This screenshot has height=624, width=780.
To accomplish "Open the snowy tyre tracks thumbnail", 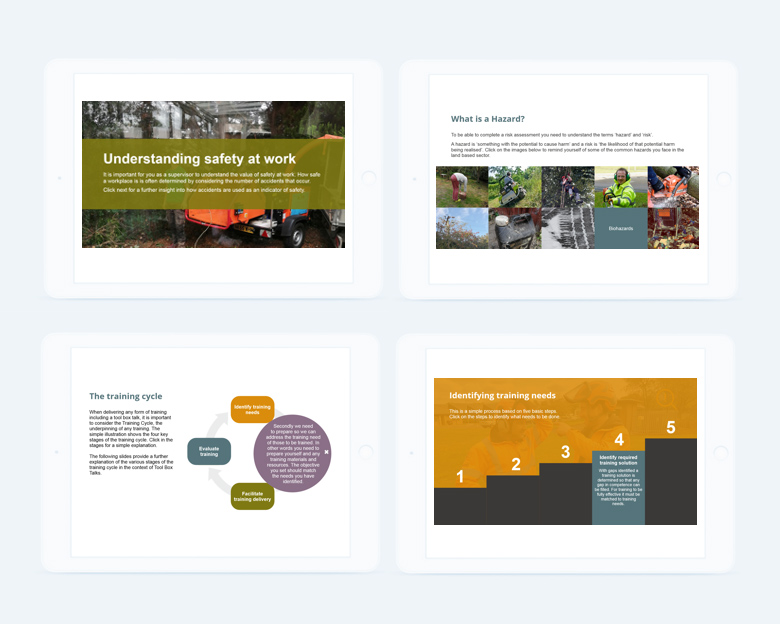I will 568,228.
